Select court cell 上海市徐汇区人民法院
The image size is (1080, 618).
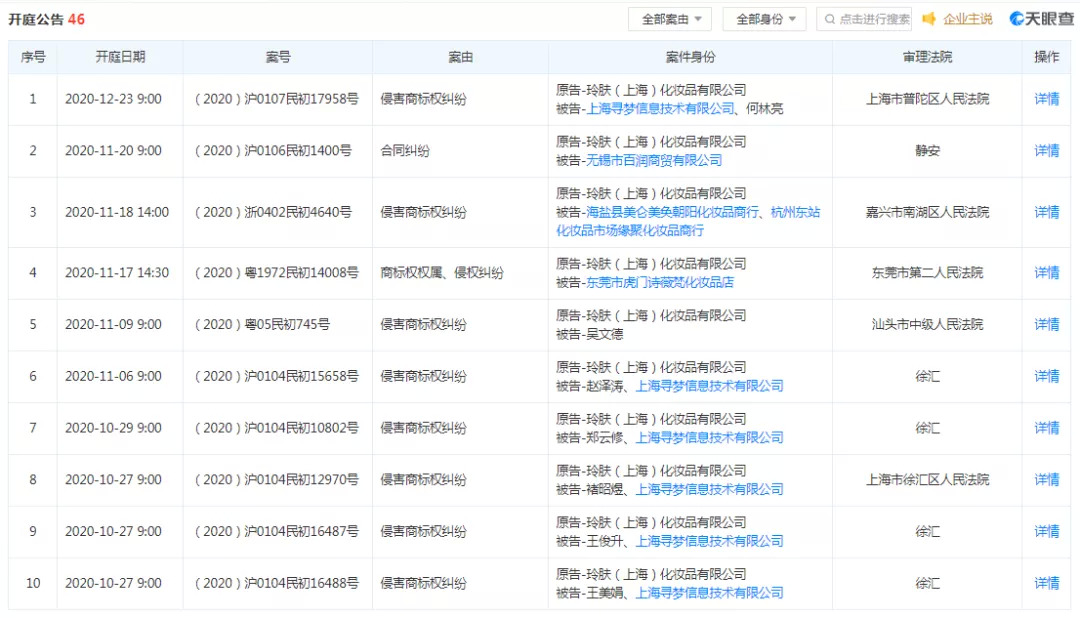pyautogui.click(x=927, y=480)
